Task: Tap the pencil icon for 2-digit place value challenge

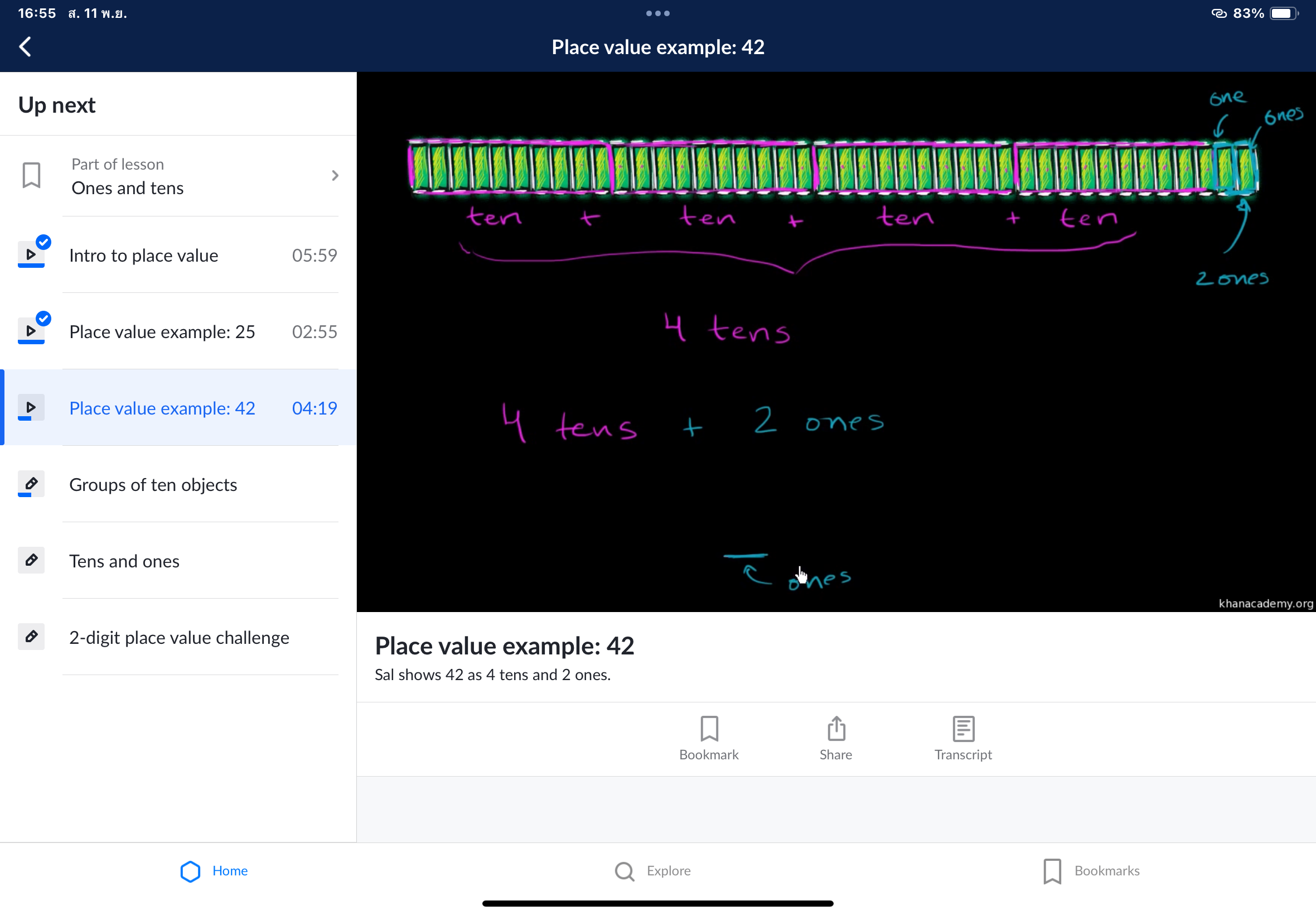Action: pos(32,637)
